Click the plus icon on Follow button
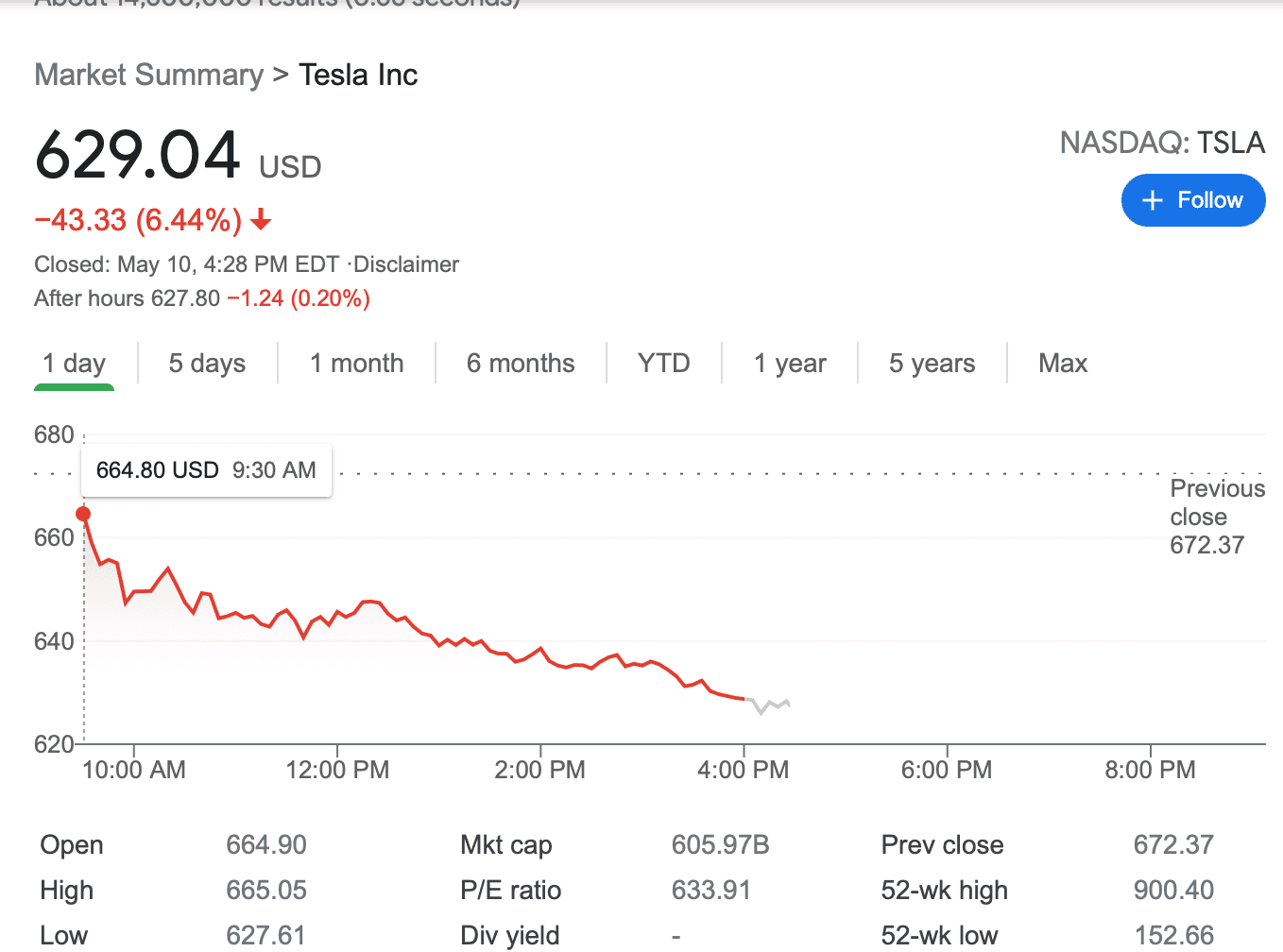The image size is (1283, 952). click(1152, 200)
